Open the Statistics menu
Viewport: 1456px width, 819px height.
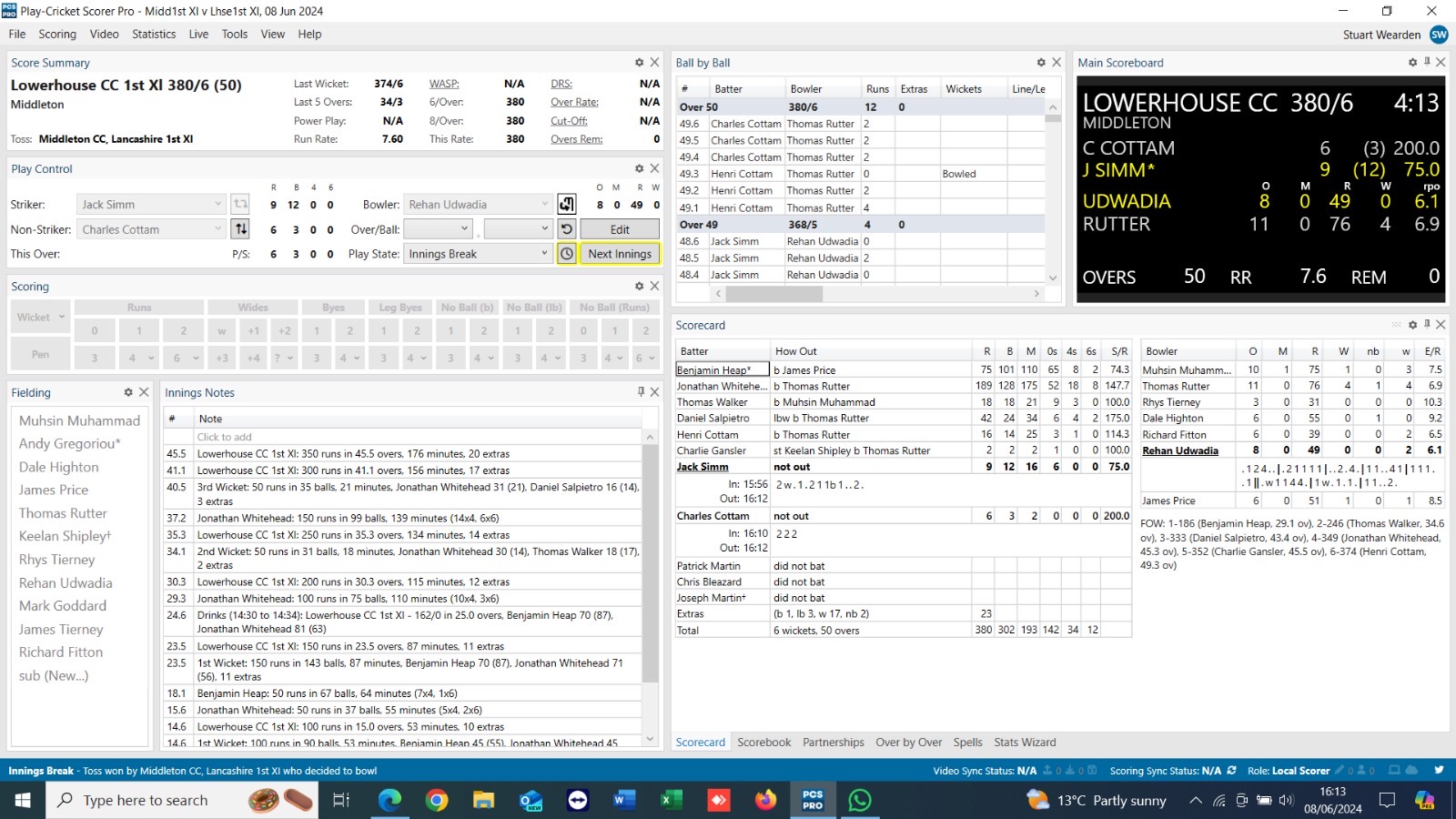154,34
